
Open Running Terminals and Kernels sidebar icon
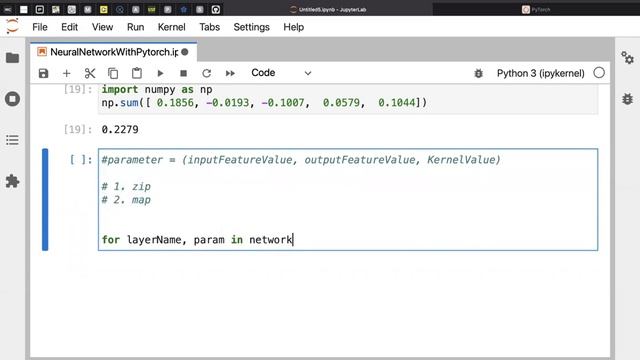point(12,99)
